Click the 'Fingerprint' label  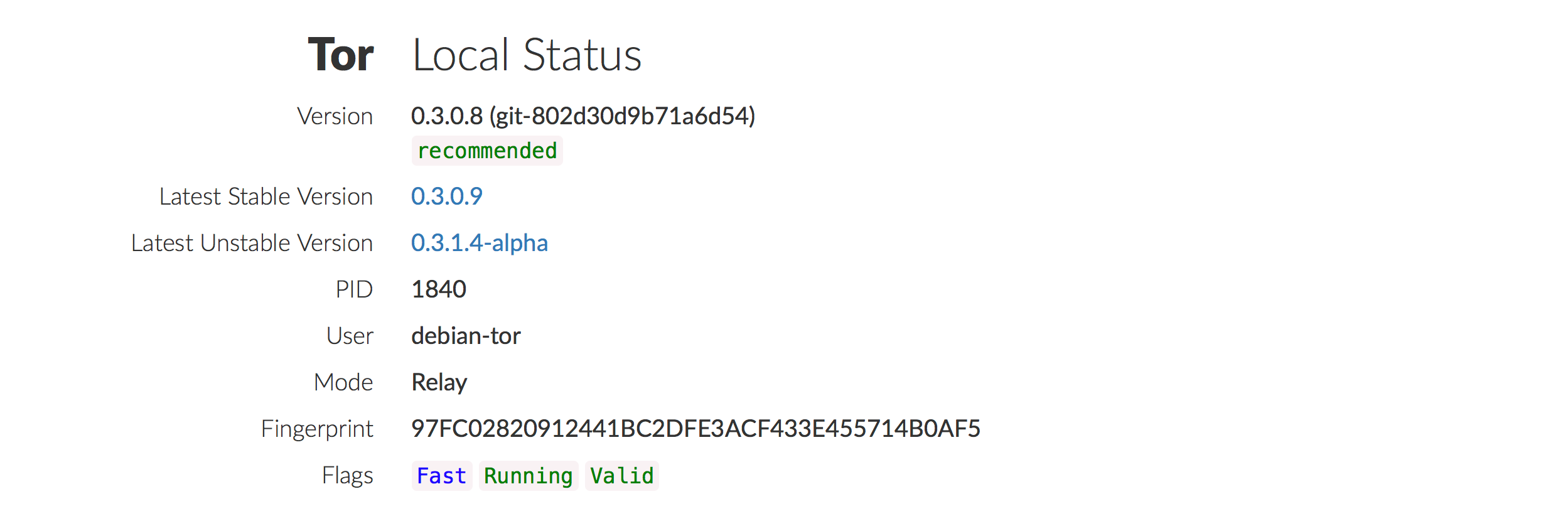click(x=317, y=429)
